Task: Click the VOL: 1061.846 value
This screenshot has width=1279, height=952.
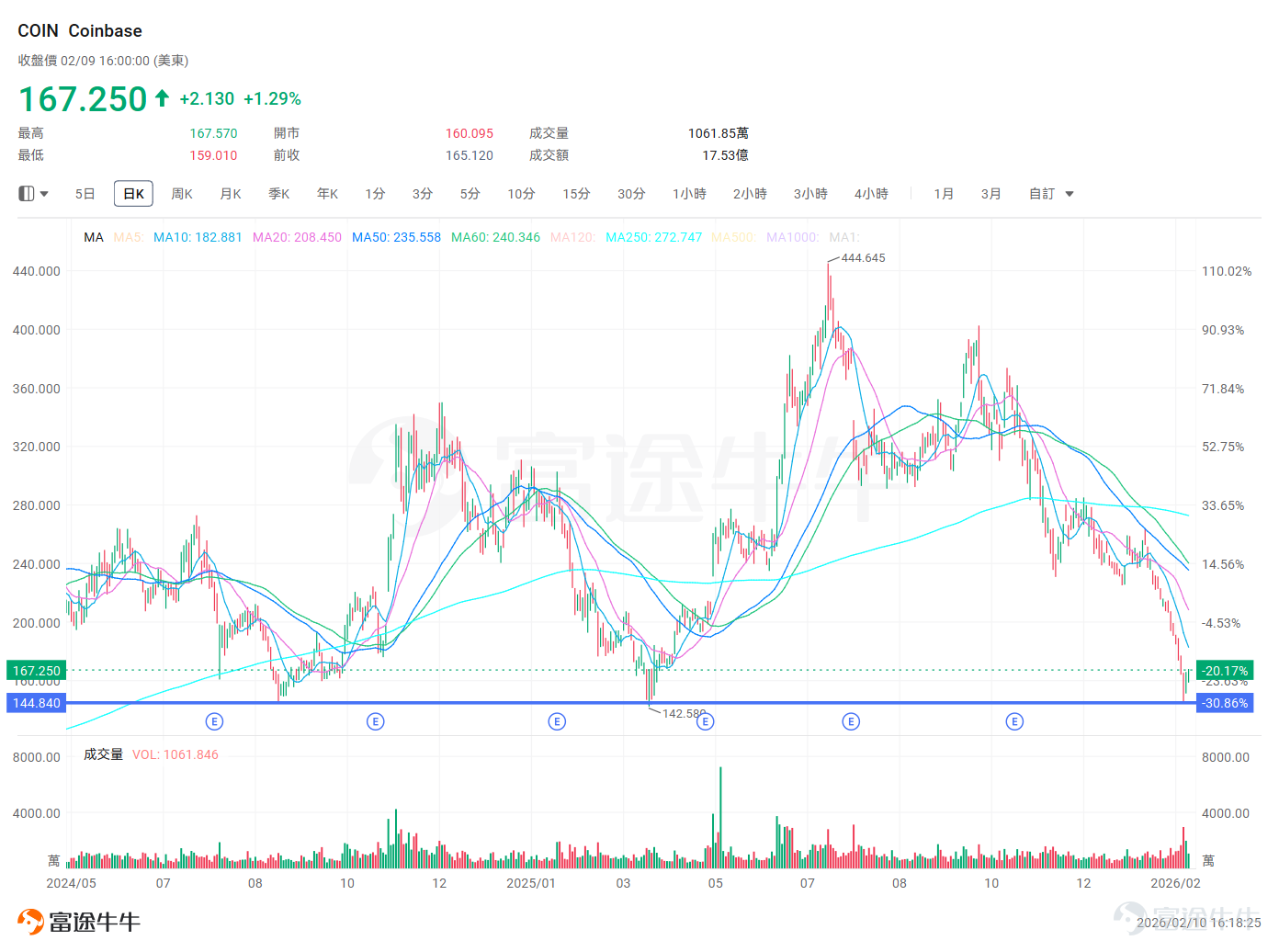Action: (175, 754)
